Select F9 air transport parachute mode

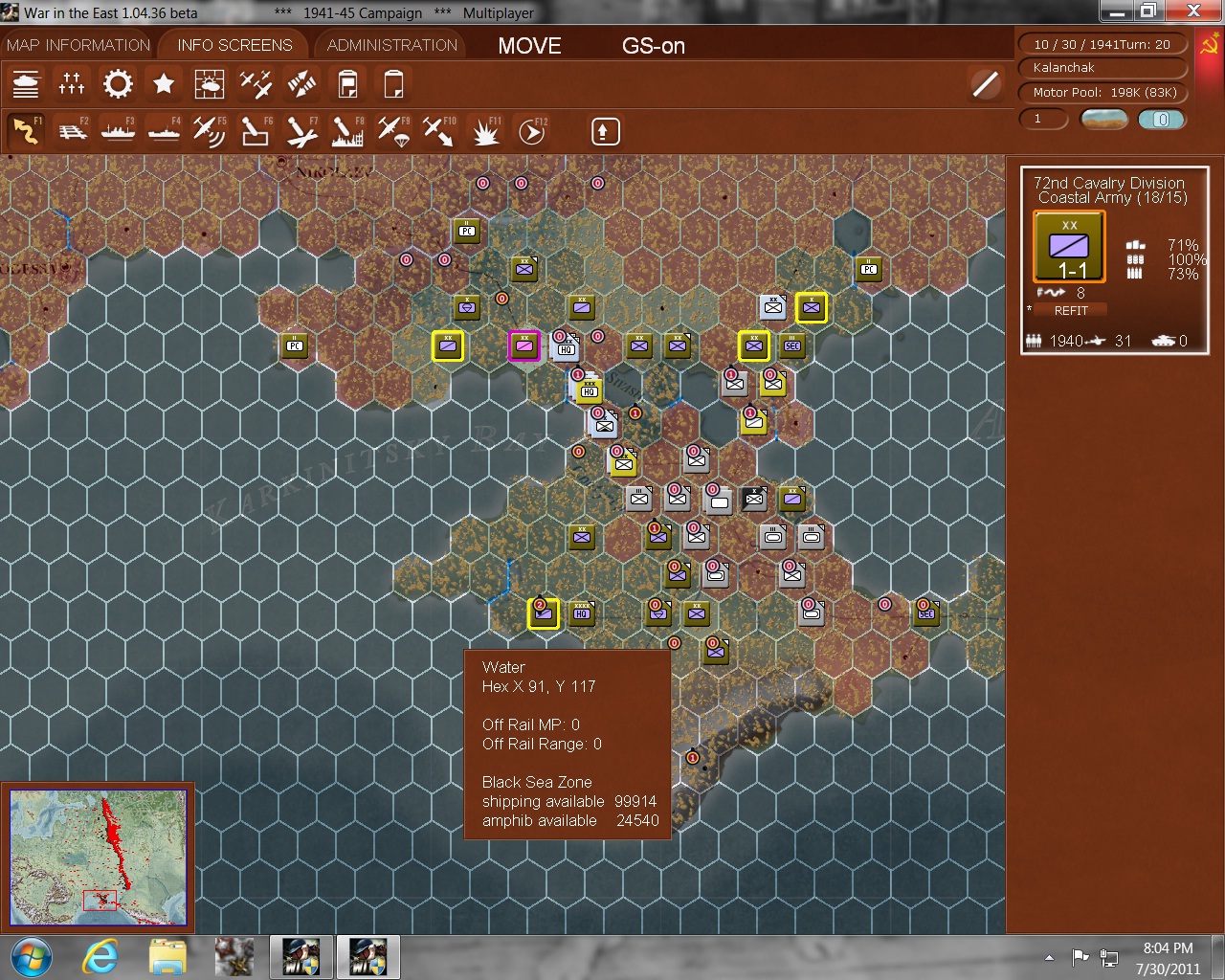point(393,131)
